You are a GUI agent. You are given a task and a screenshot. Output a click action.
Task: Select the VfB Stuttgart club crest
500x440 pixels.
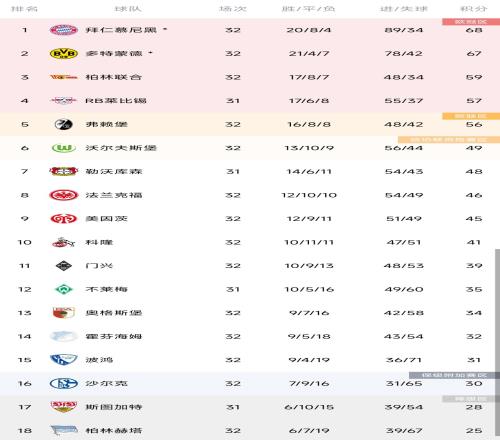click(x=63, y=407)
